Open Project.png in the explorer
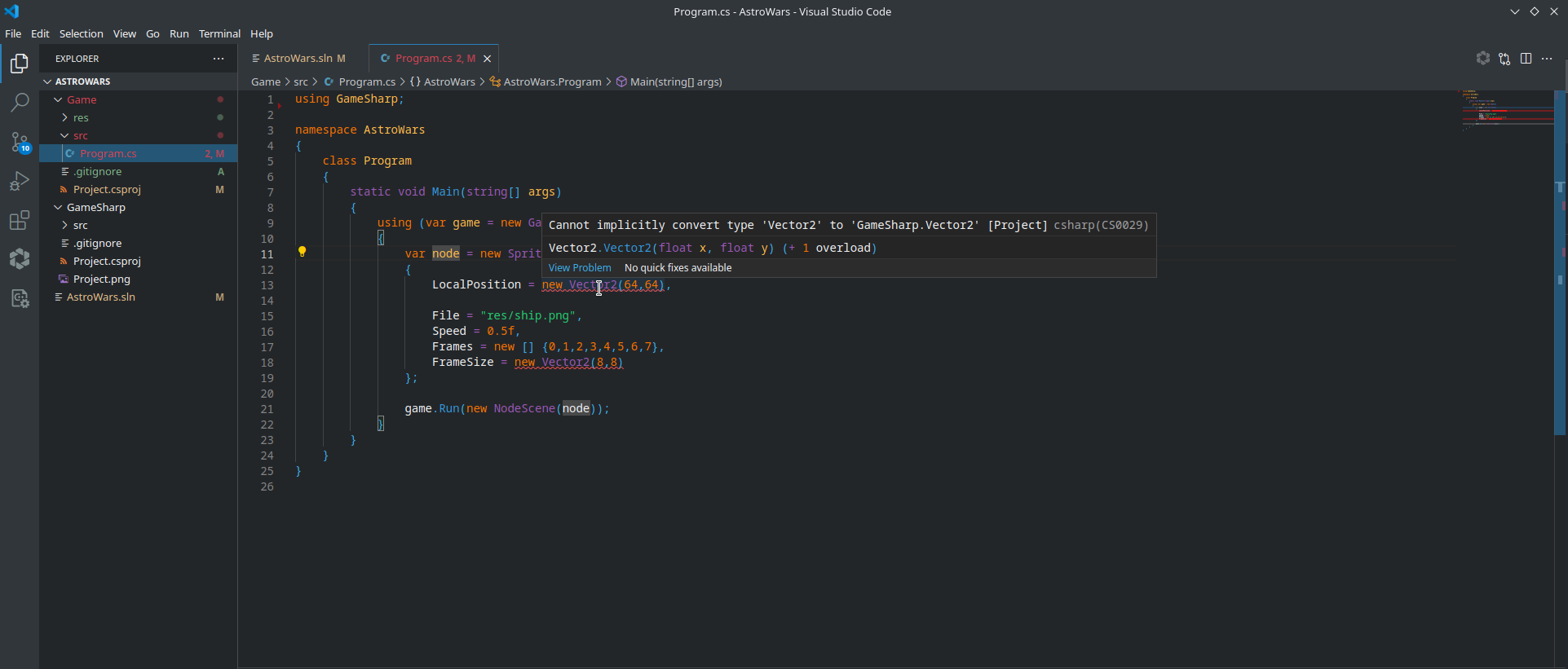The width and height of the screenshot is (1568, 669). [x=139, y=279]
